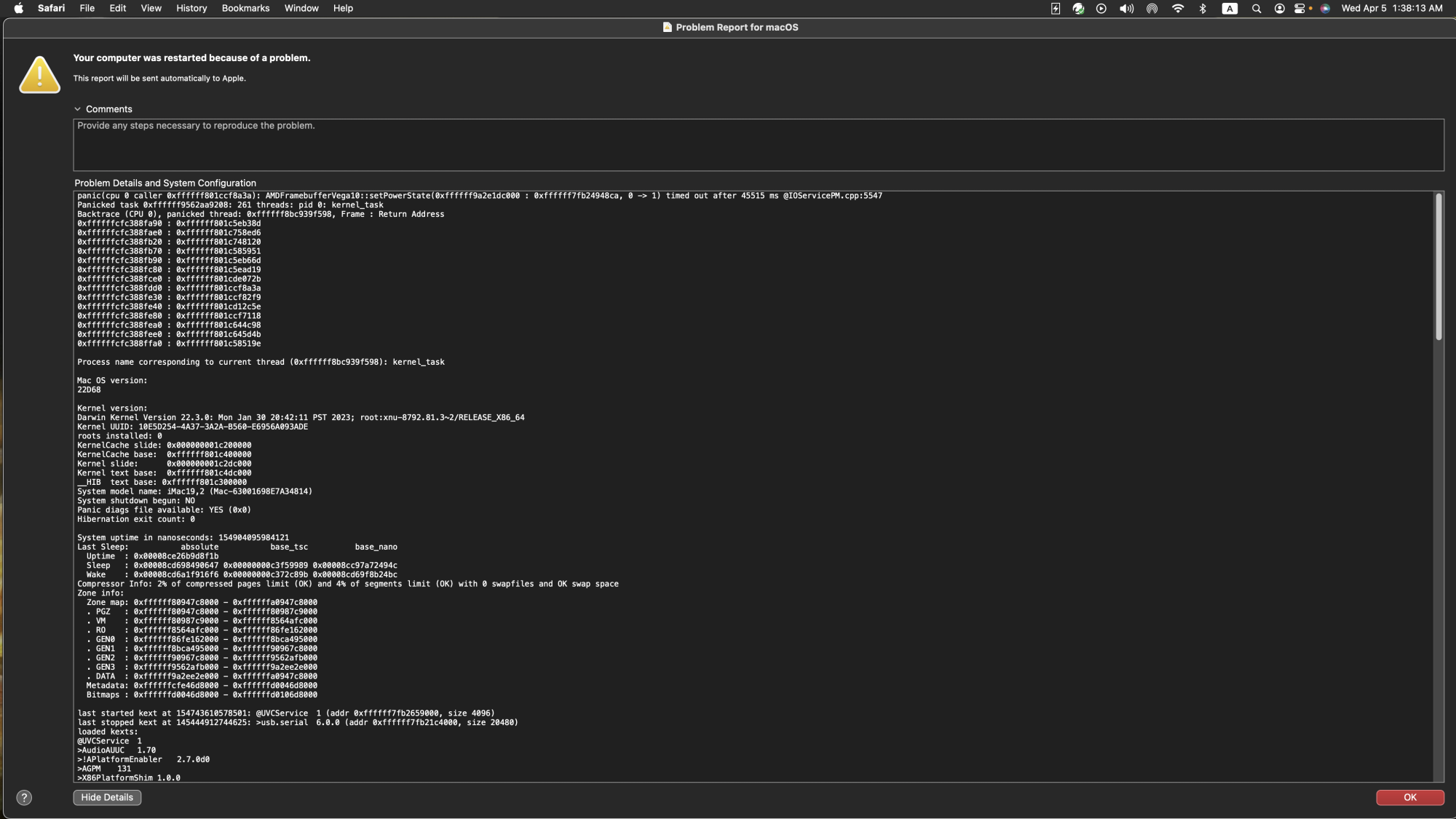This screenshot has height=819, width=1456.
Task: Click 'Your computer was restarted' heading
Action: 191,58
